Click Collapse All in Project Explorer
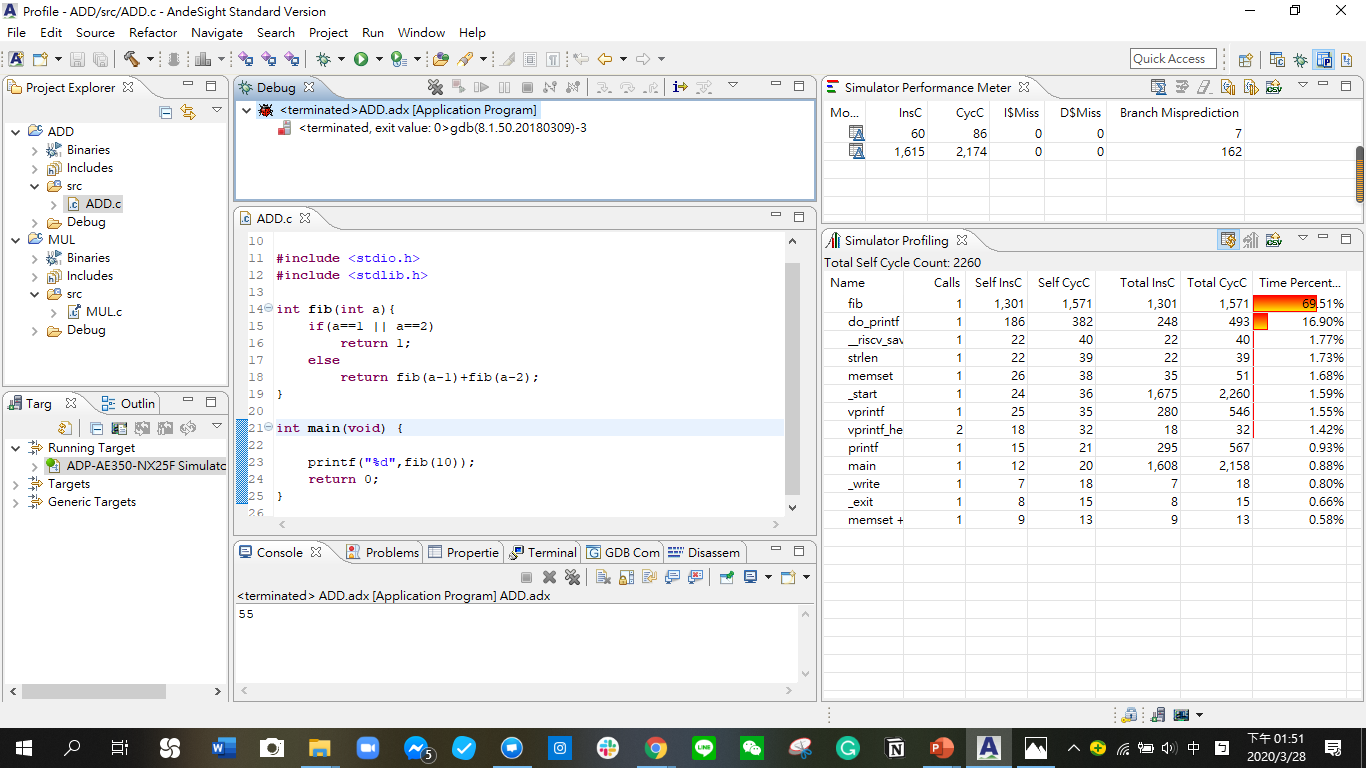The height and width of the screenshot is (768, 1366). 166,112
